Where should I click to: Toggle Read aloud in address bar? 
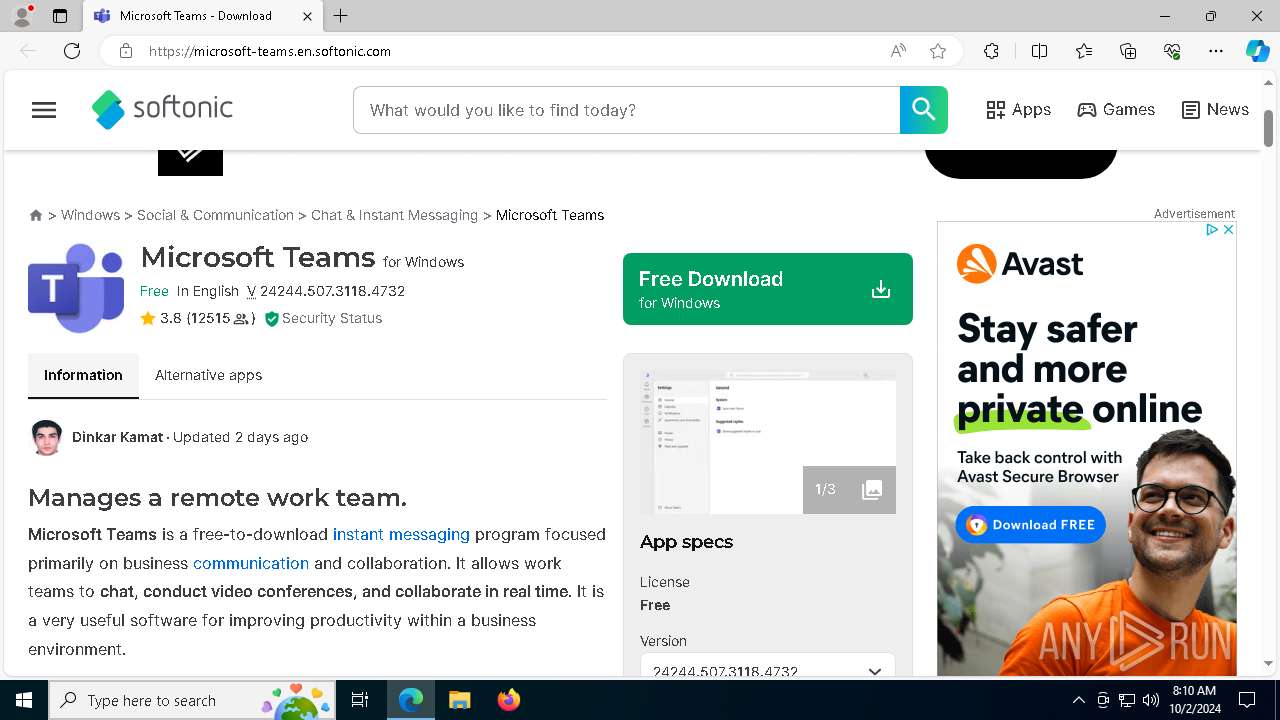coord(898,51)
